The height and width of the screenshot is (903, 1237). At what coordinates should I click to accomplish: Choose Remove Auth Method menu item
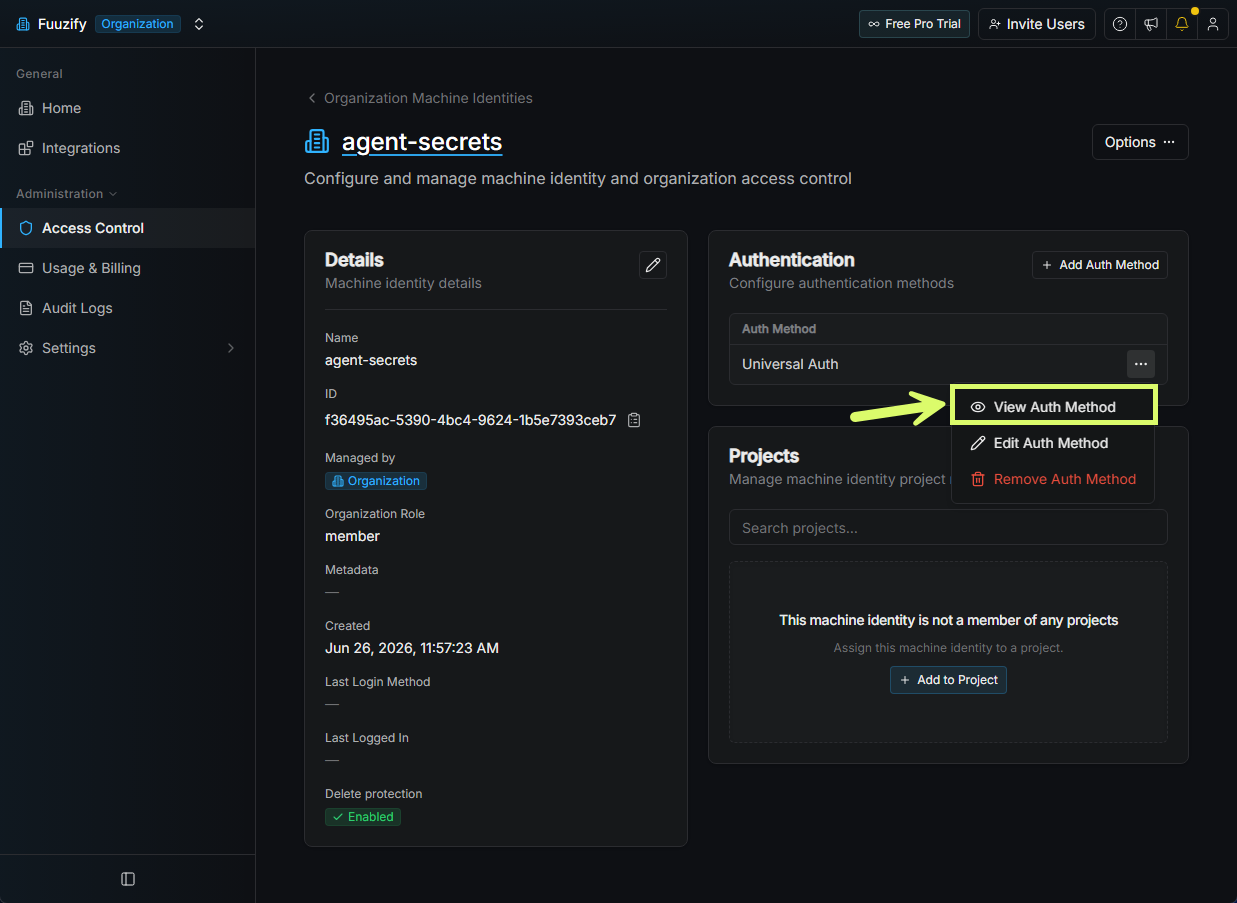[1053, 479]
